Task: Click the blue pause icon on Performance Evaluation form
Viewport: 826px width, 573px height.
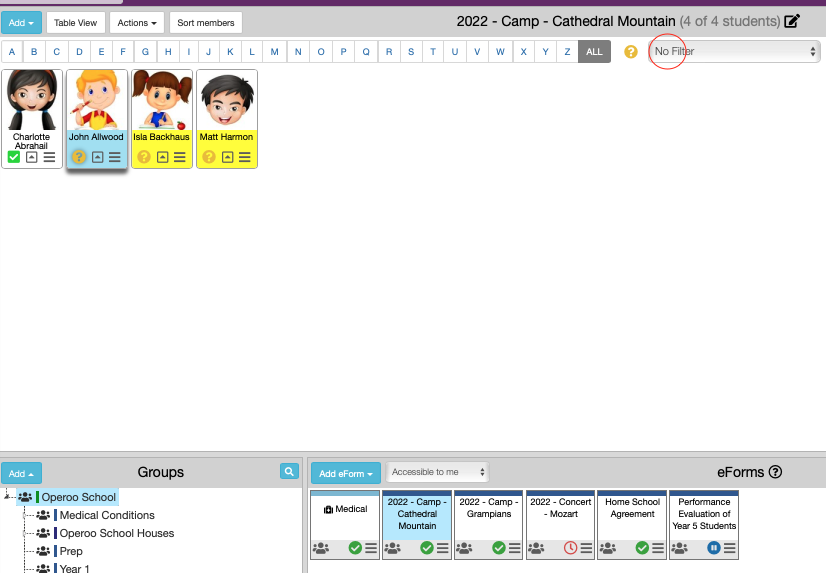Action: pyautogui.click(x=715, y=547)
